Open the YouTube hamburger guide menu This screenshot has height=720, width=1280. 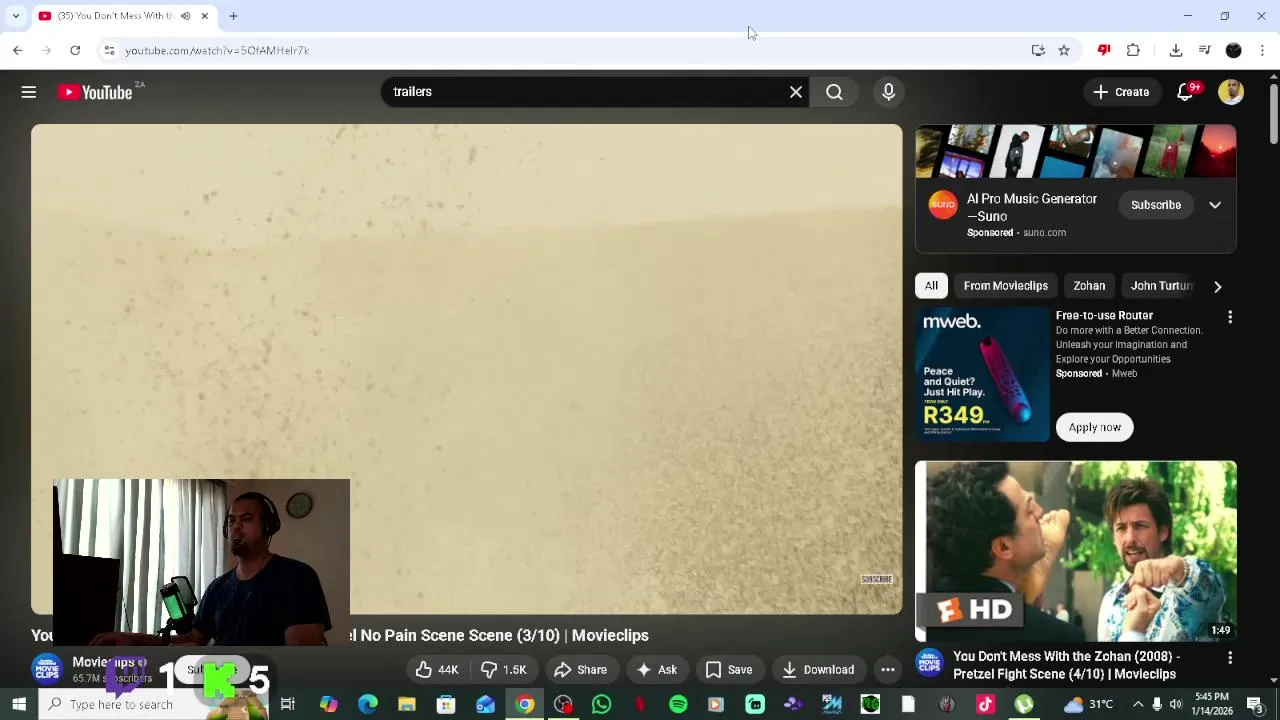coord(29,92)
